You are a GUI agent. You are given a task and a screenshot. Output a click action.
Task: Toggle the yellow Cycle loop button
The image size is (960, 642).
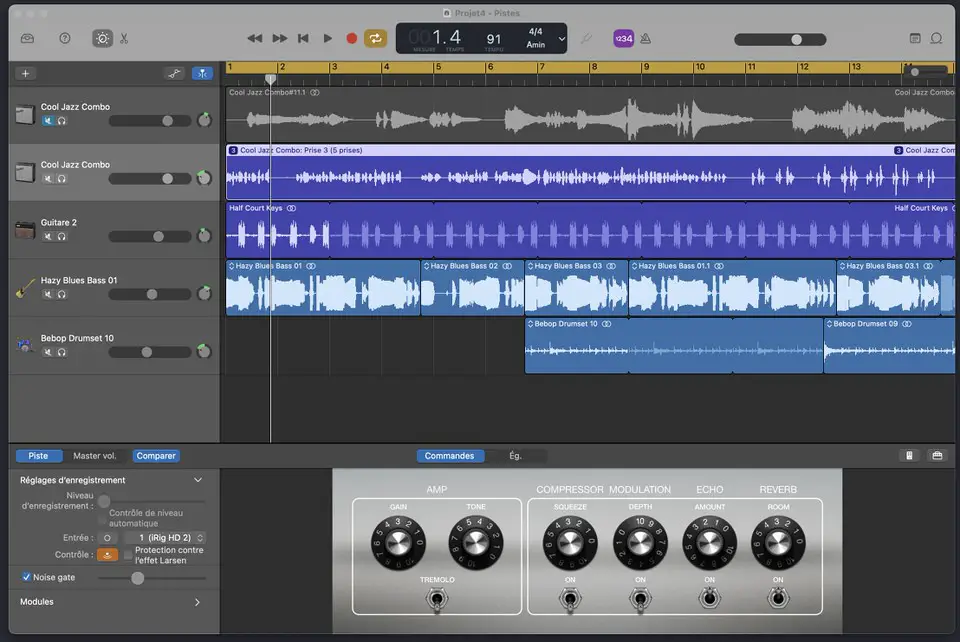point(375,39)
